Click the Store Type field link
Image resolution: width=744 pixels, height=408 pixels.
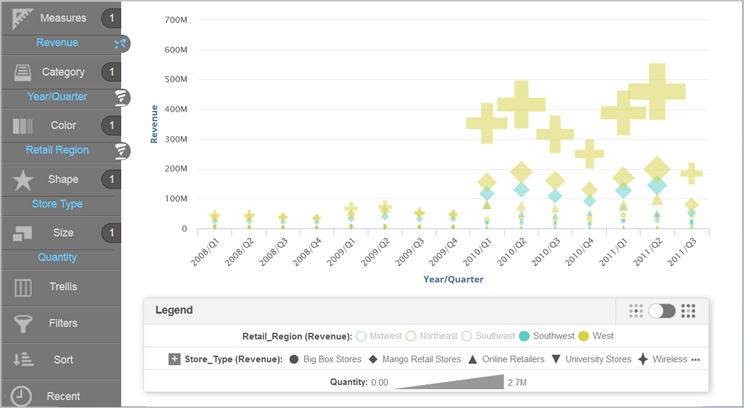[x=57, y=204]
